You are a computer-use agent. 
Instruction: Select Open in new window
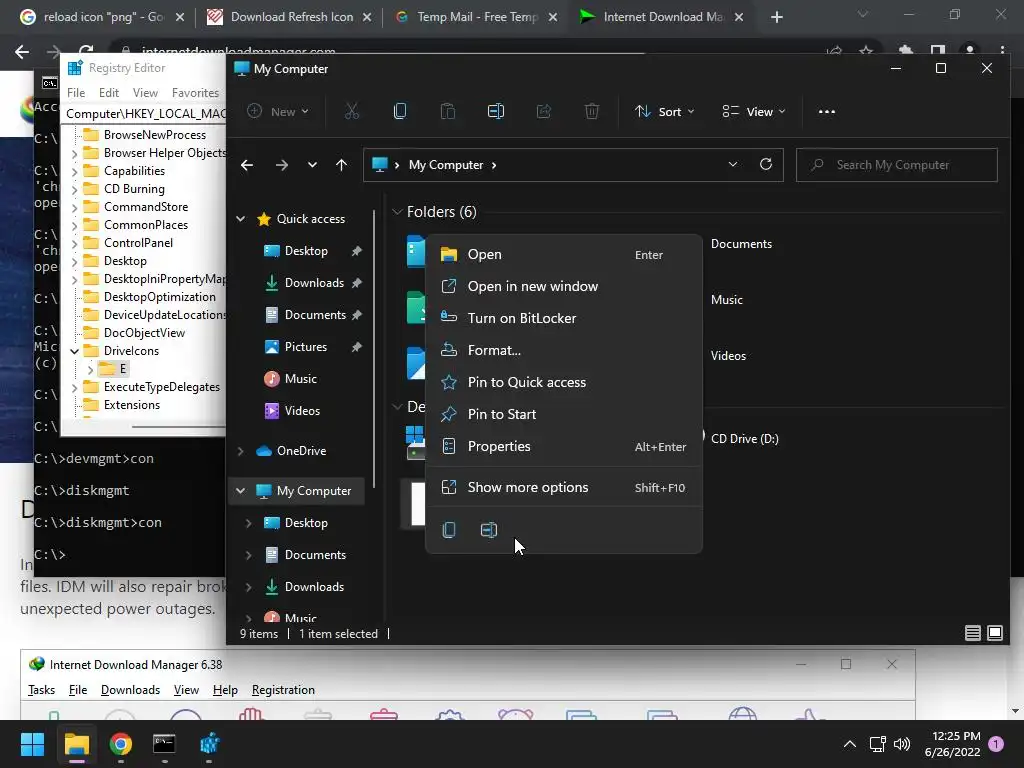point(564,287)
